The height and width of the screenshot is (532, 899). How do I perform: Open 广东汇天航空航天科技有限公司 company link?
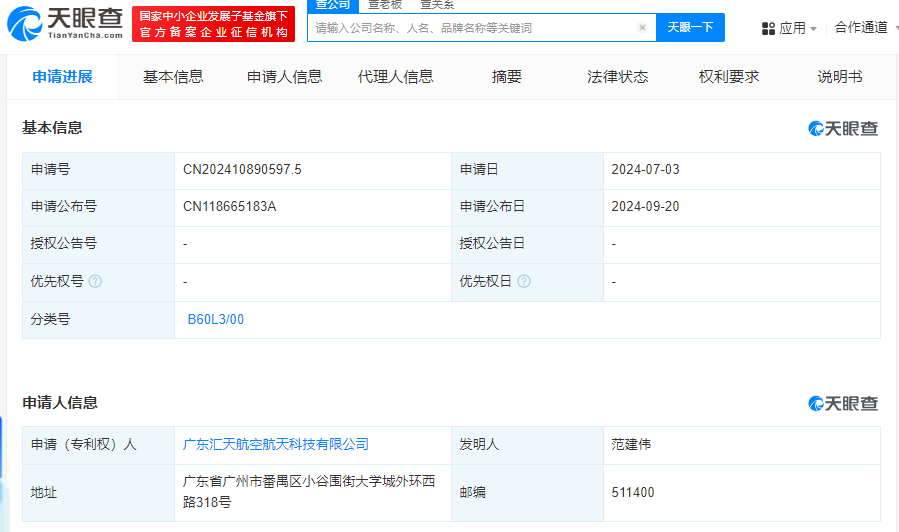[x=276, y=444]
